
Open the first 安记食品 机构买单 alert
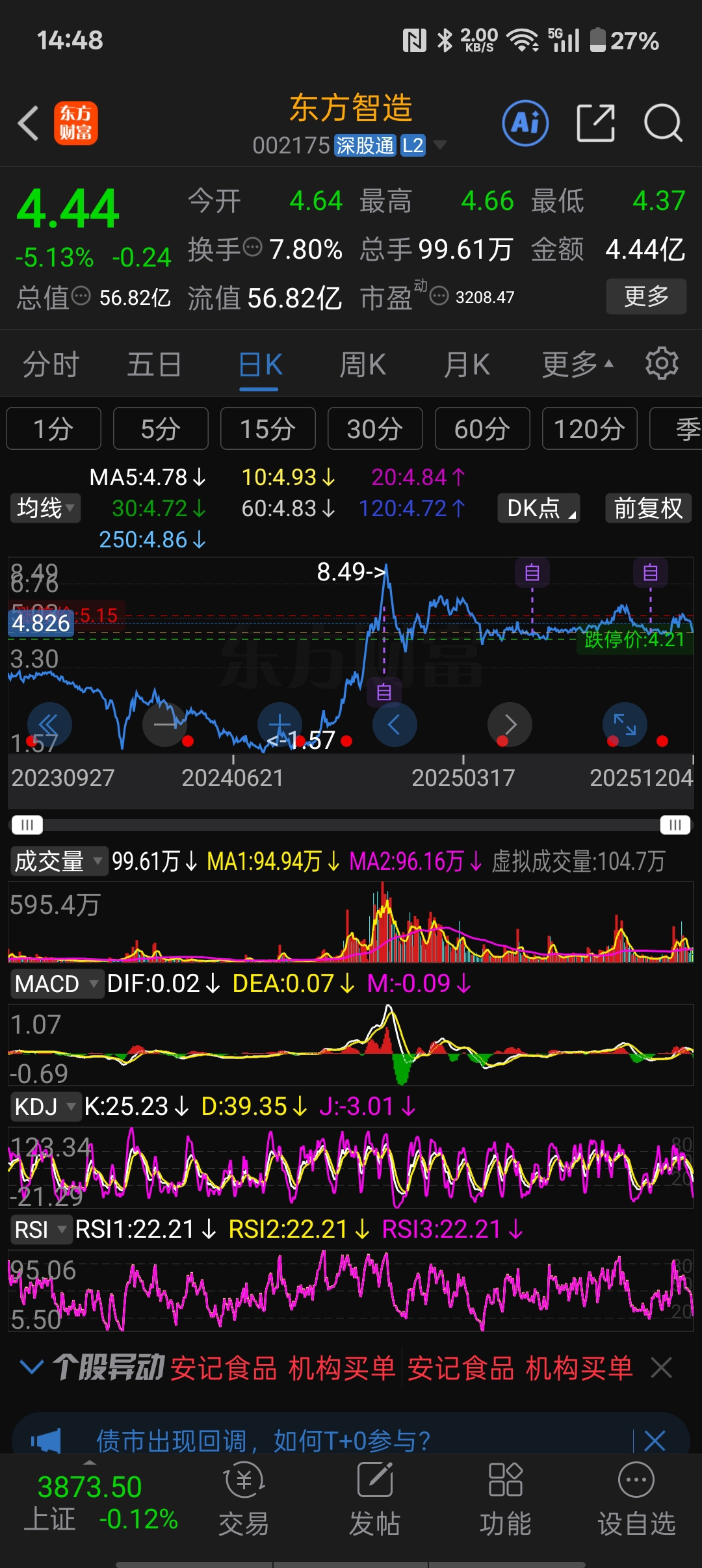283,1368
